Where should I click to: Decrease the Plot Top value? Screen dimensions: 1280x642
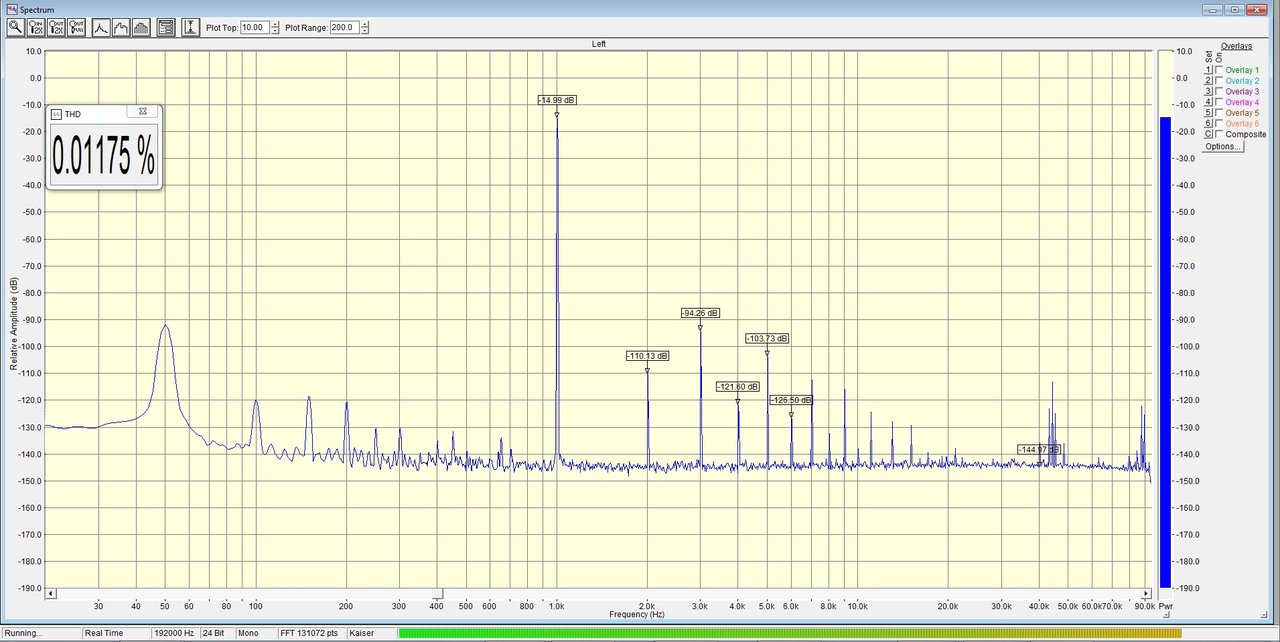(275, 31)
